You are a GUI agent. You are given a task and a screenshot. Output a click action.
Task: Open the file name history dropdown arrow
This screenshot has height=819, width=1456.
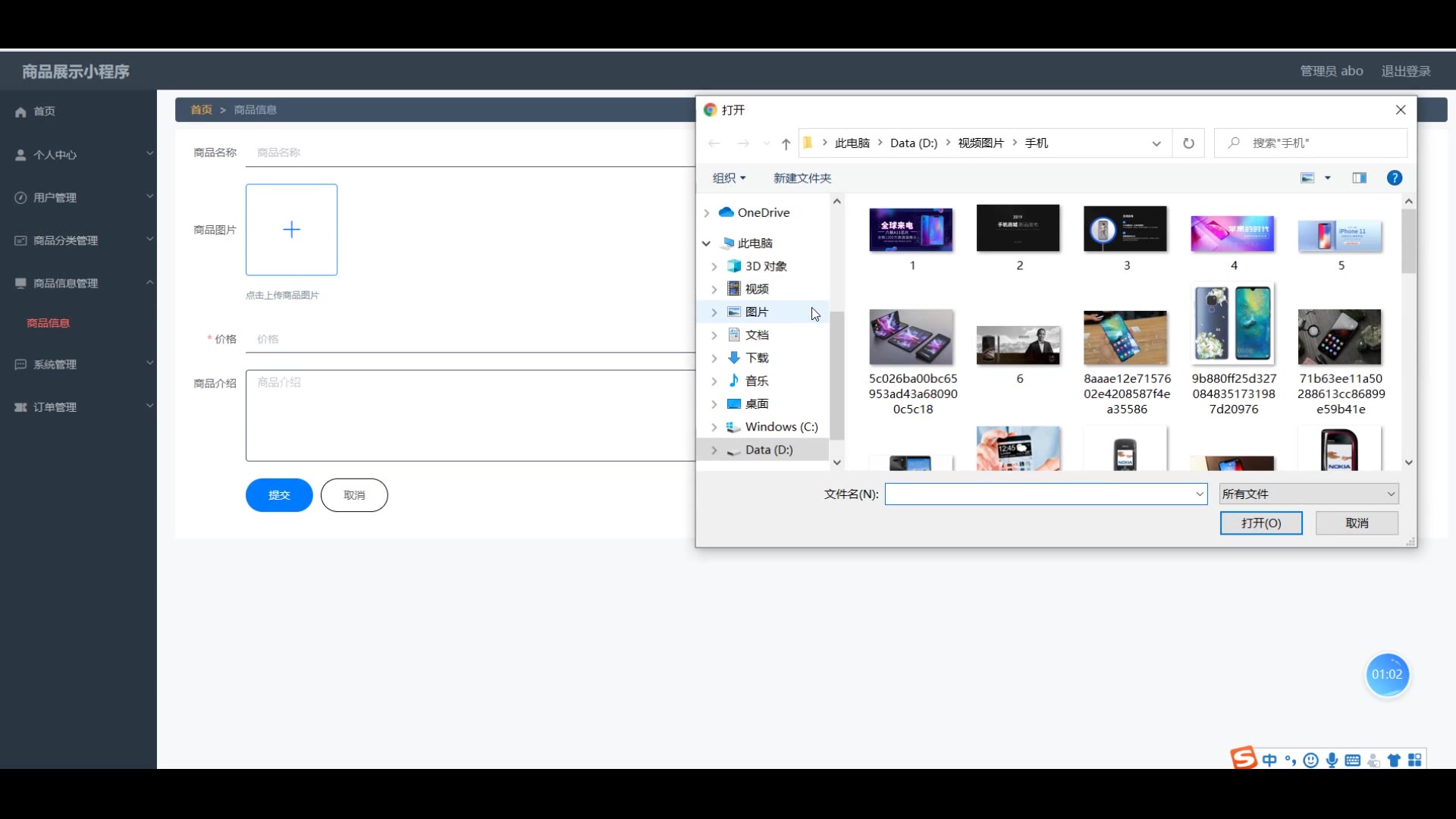coord(1200,494)
